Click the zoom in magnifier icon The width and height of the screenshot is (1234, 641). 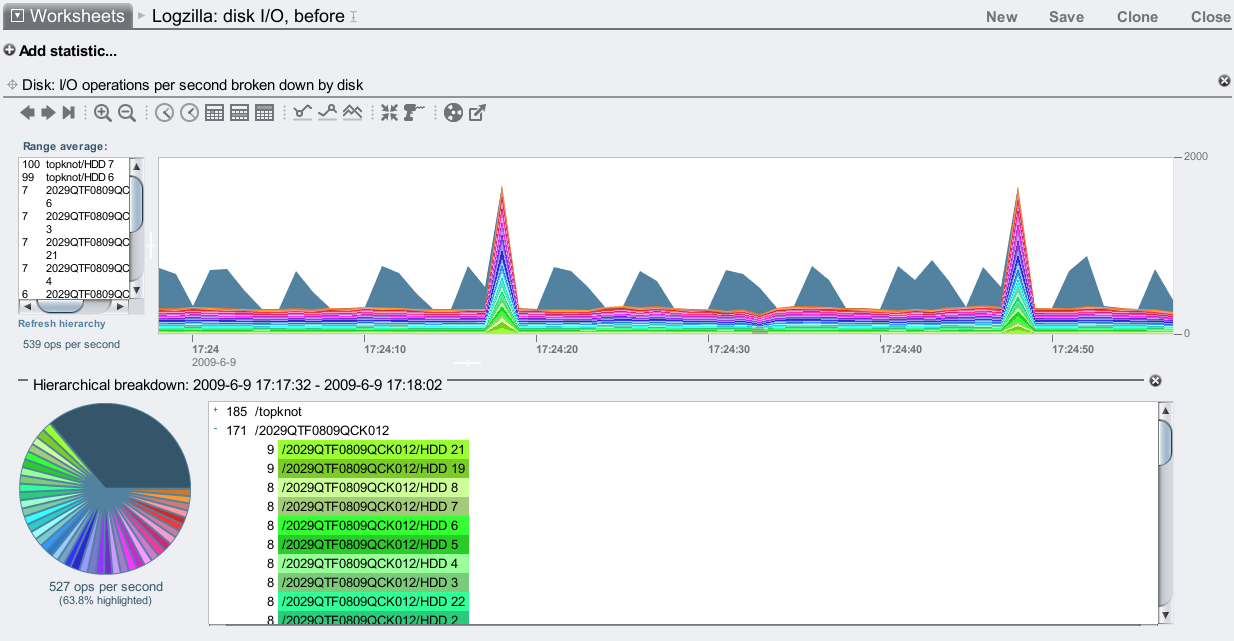point(102,113)
